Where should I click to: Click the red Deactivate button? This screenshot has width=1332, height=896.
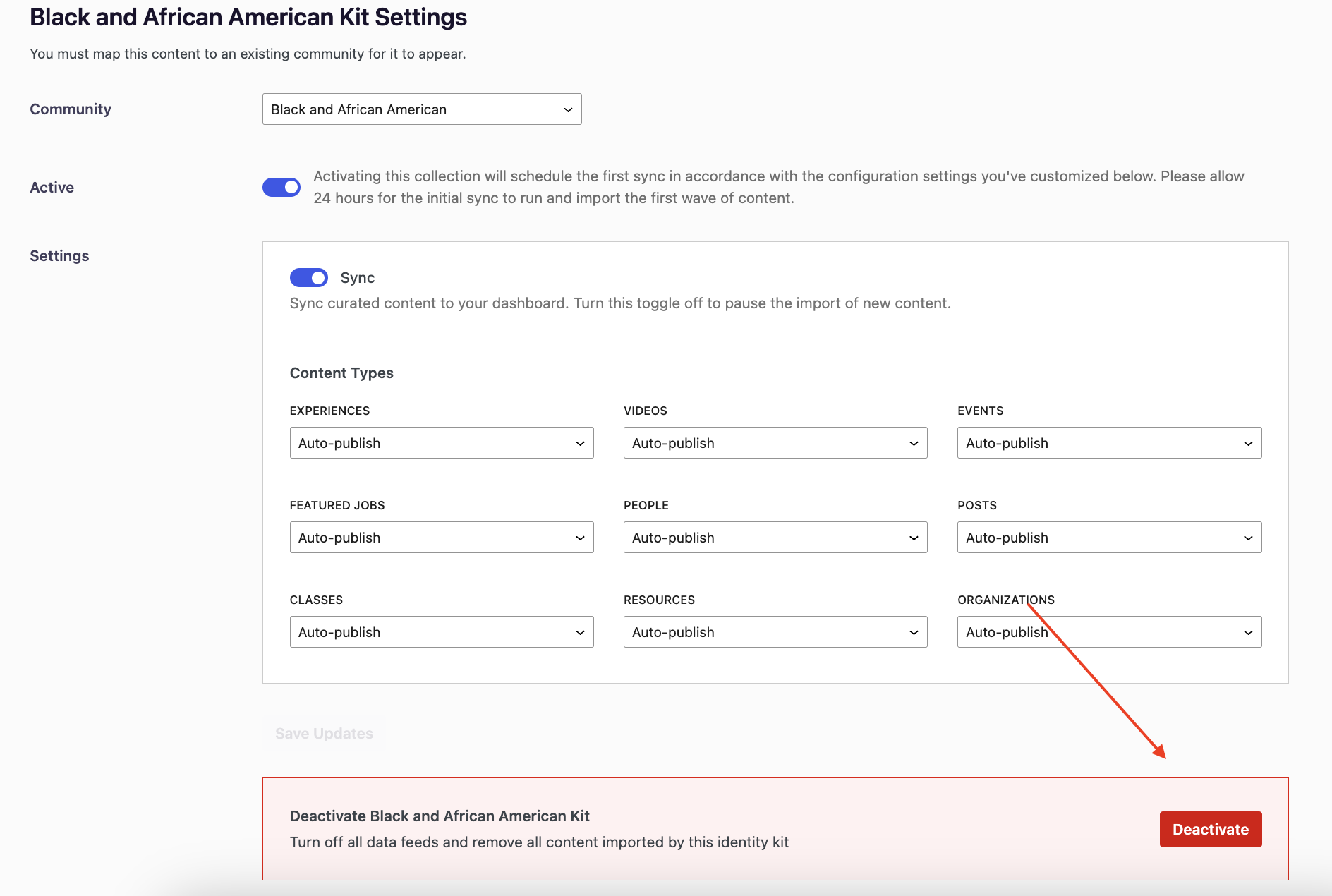(1210, 829)
